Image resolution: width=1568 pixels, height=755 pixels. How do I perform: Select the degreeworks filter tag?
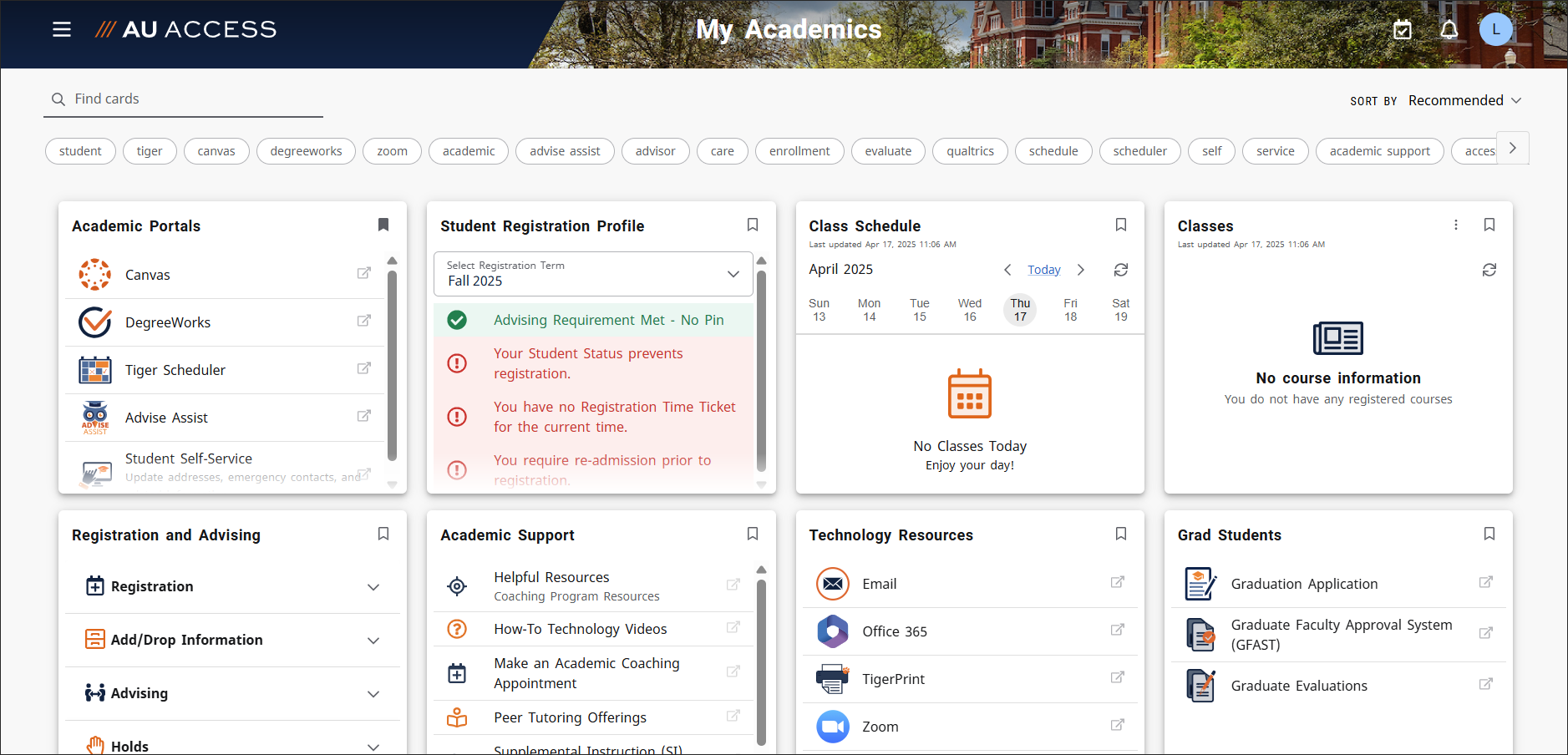[x=306, y=151]
